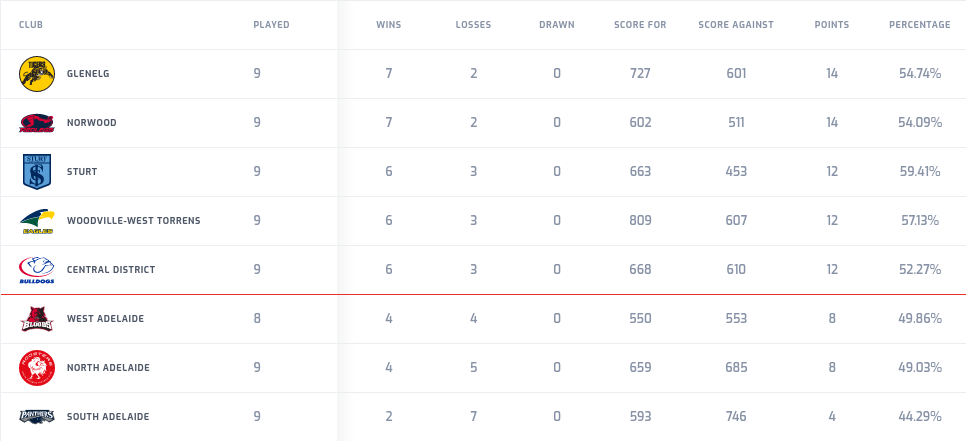Open the Woodville-West Torrens team name
Viewport: 966px width, 441px height.
click(x=133, y=220)
